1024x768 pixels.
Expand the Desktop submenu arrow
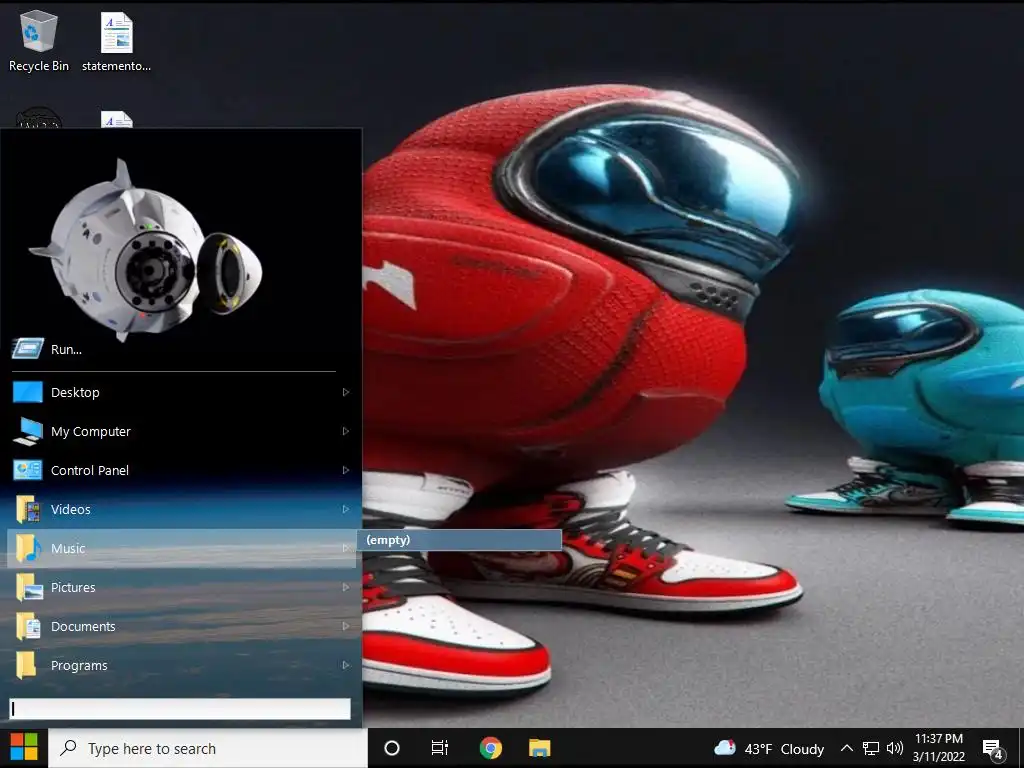pyautogui.click(x=345, y=392)
